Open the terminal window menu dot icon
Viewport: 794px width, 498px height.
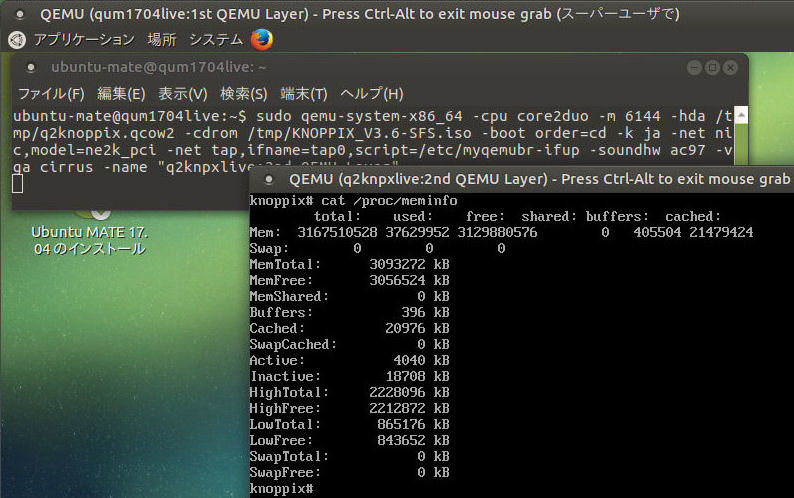pyautogui.click(x=31, y=67)
